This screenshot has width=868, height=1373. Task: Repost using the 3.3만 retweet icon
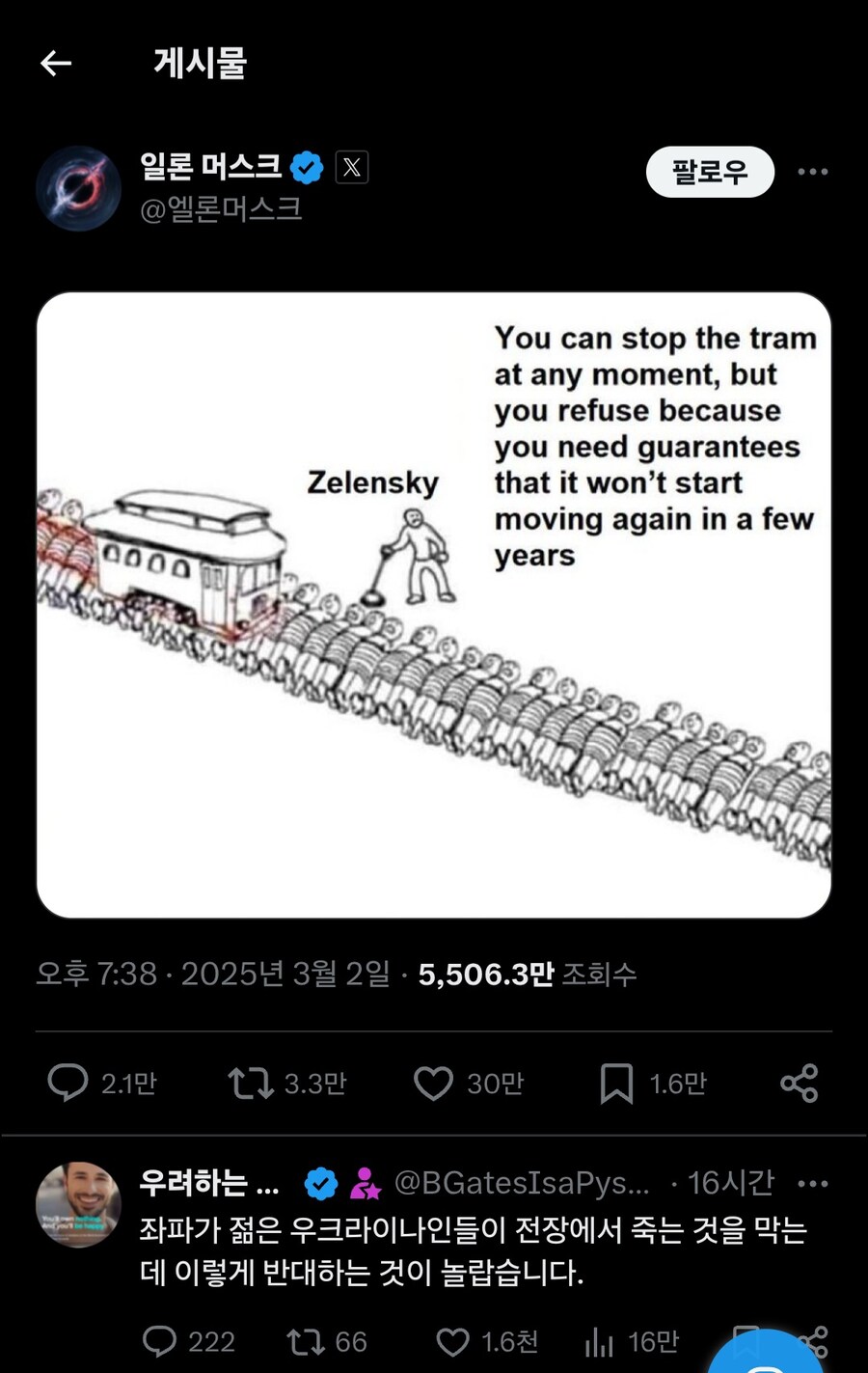[251, 1083]
